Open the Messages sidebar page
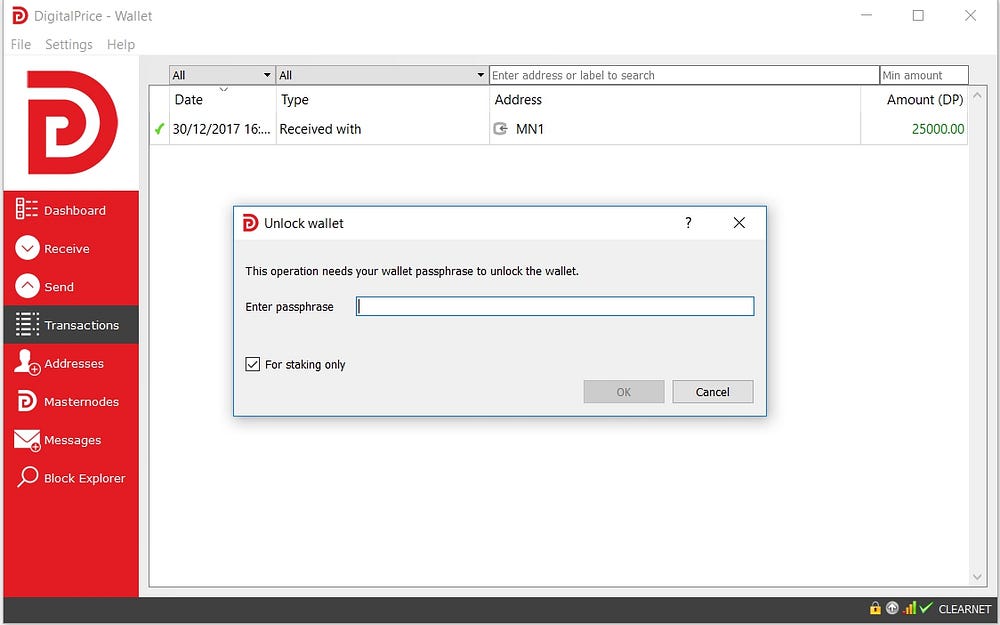The image size is (1000, 625). tap(71, 439)
